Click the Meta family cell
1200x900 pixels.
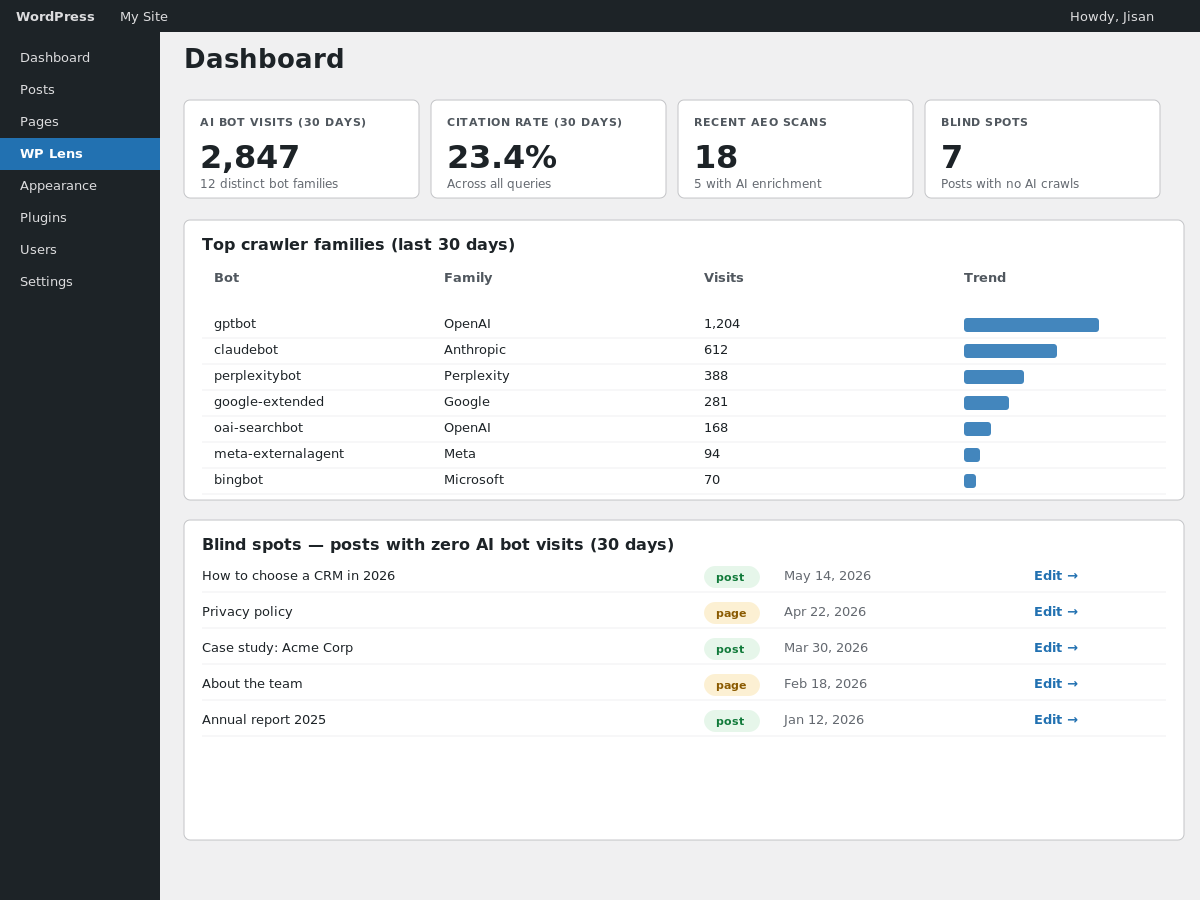coord(460,454)
